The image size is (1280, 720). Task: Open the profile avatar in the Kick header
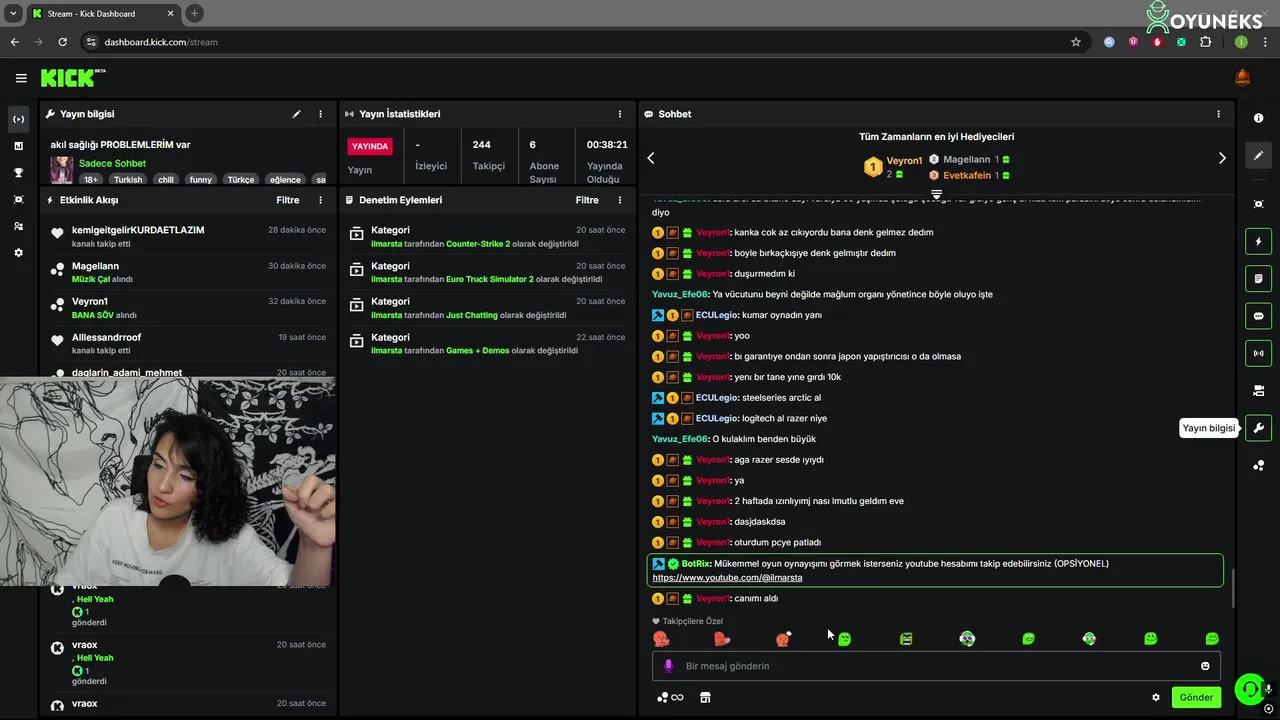[1243, 78]
